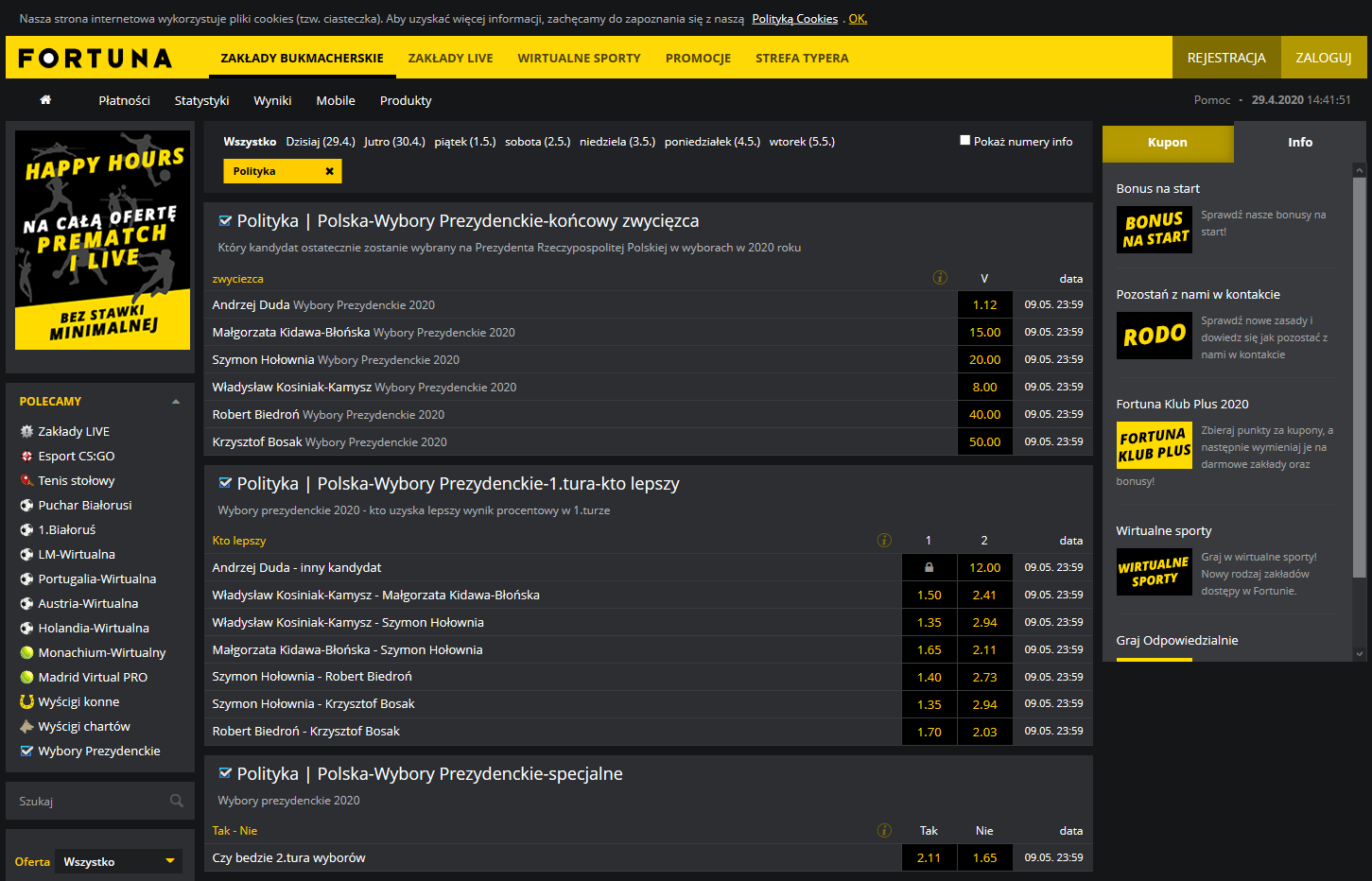Click the Wirtualne Sporty logo
The image size is (1372, 881).
pyautogui.click(x=1155, y=571)
